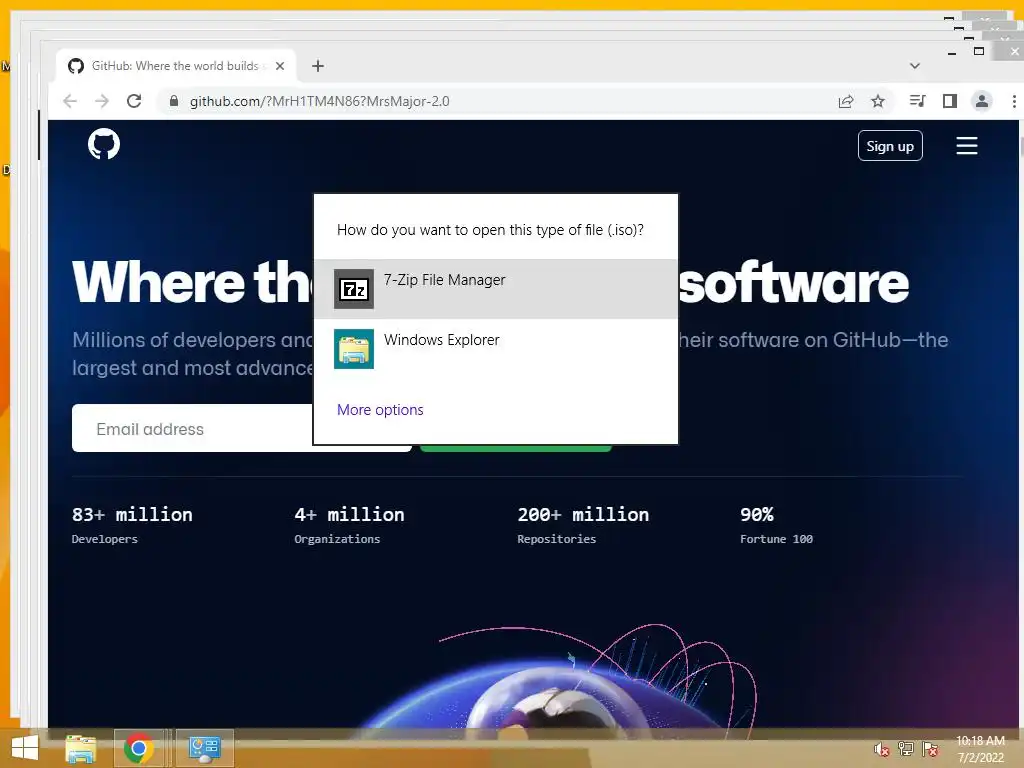Click the '200+ million' repositories statistic
Screen dimensions: 1024x768
coord(583,514)
